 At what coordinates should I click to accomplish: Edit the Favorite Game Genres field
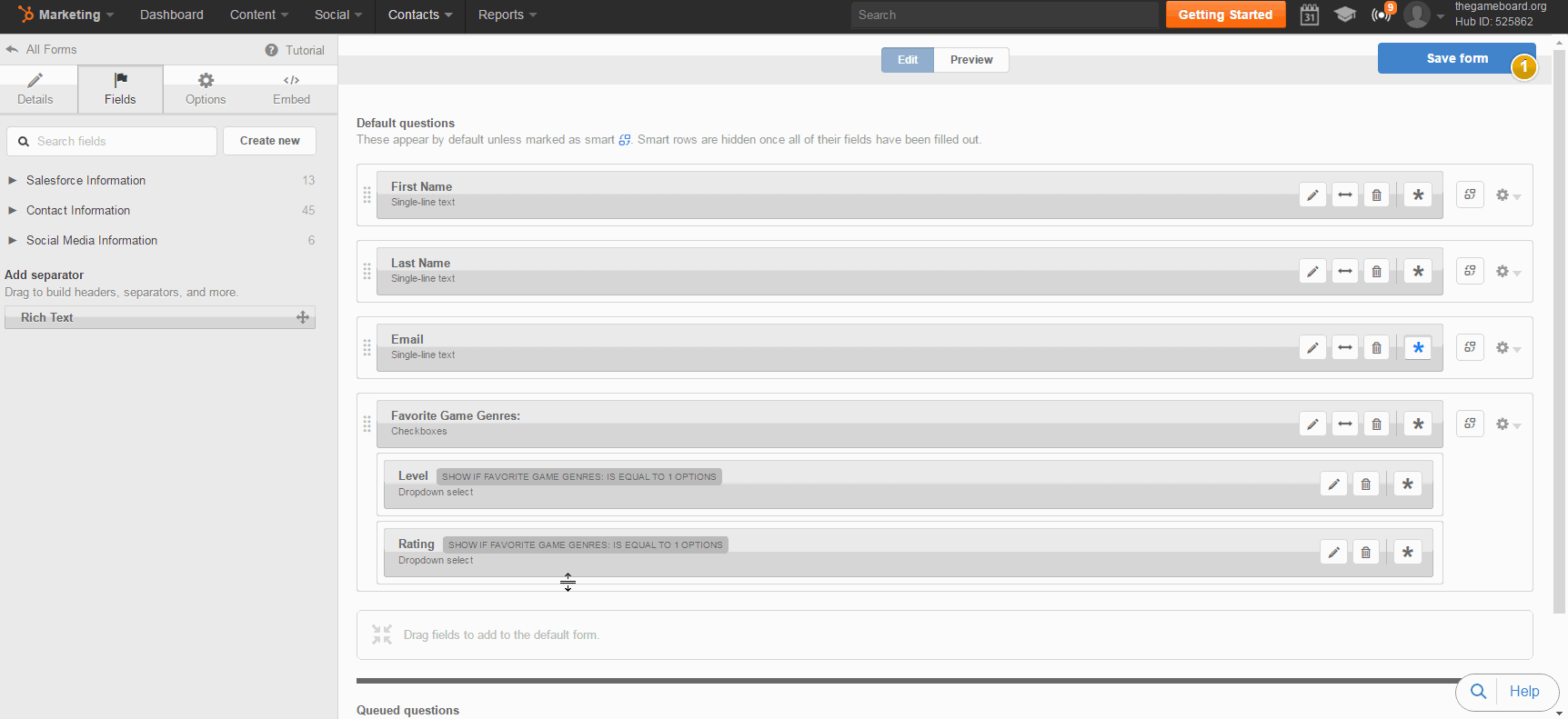coord(1312,424)
